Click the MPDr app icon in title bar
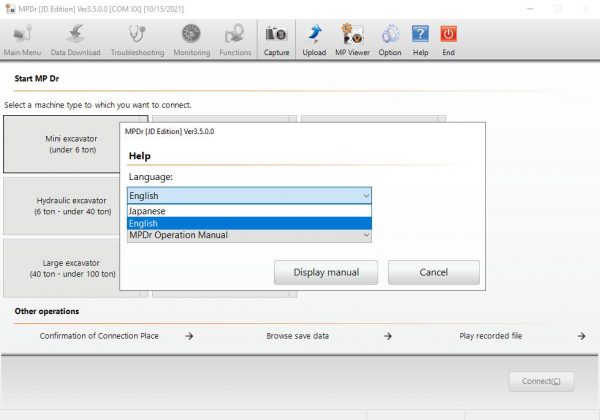 [x=10, y=8]
